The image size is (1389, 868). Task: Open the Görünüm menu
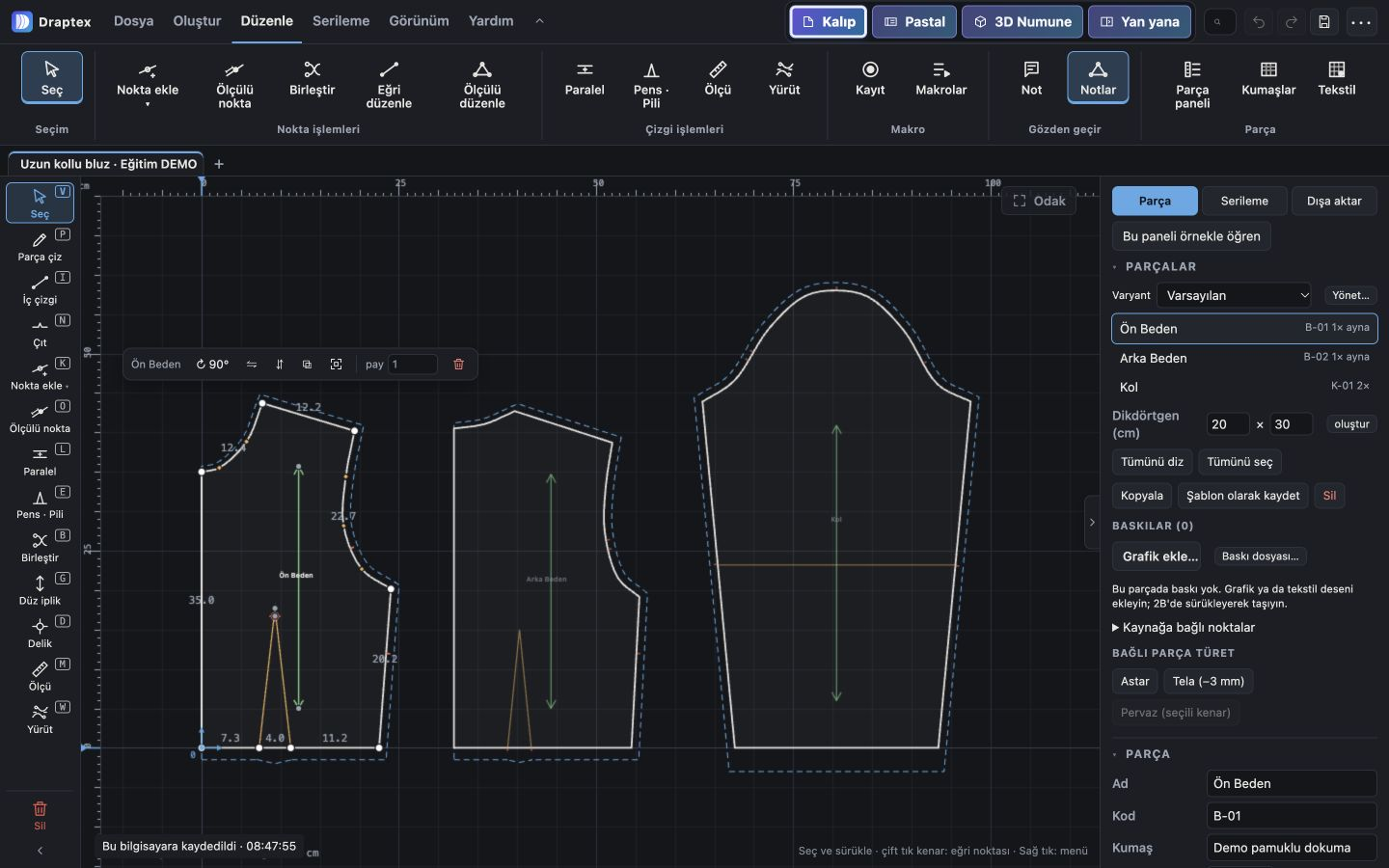[x=419, y=21]
